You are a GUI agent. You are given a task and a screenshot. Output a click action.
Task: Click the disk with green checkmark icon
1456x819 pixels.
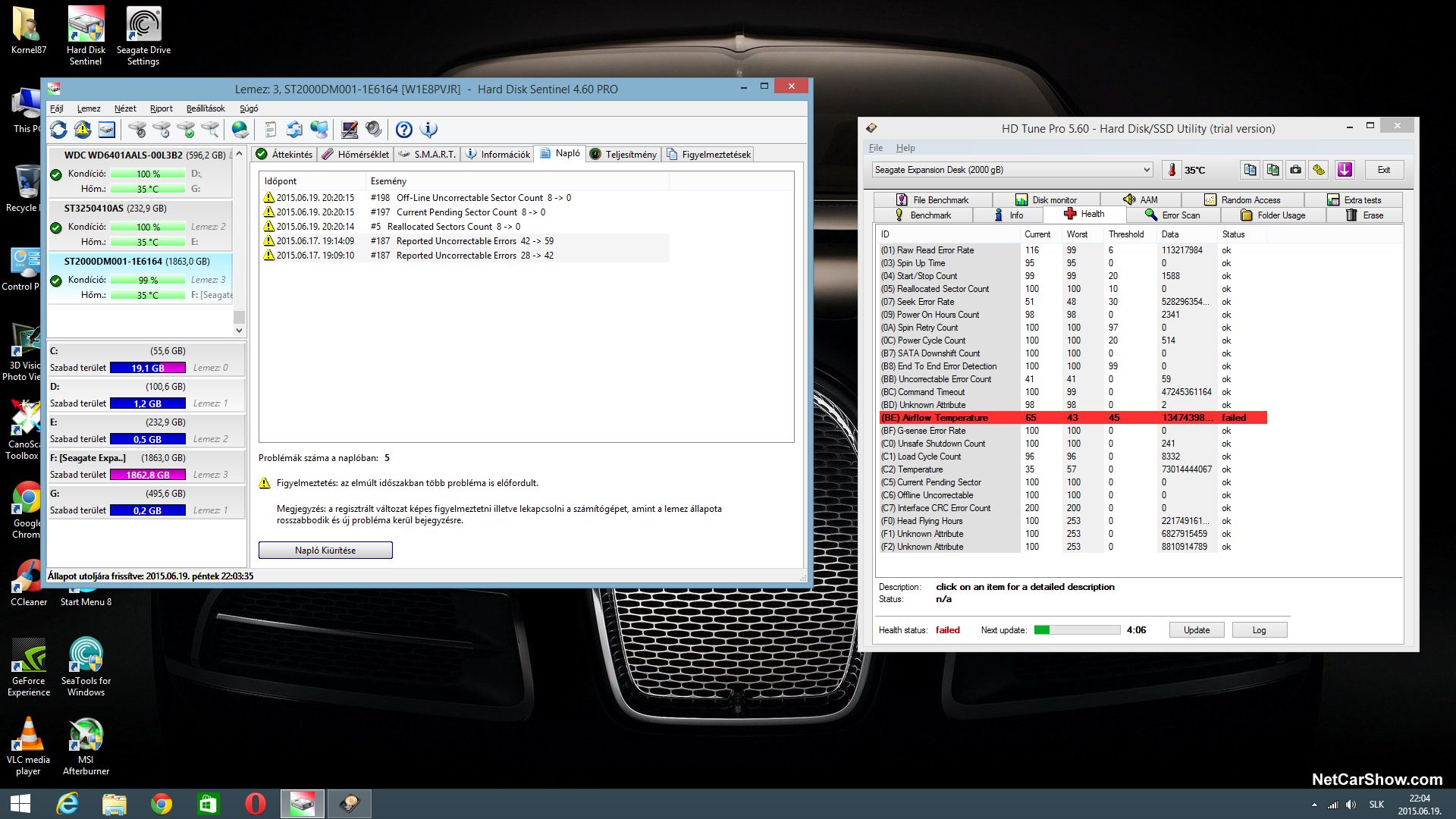tap(186, 130)
